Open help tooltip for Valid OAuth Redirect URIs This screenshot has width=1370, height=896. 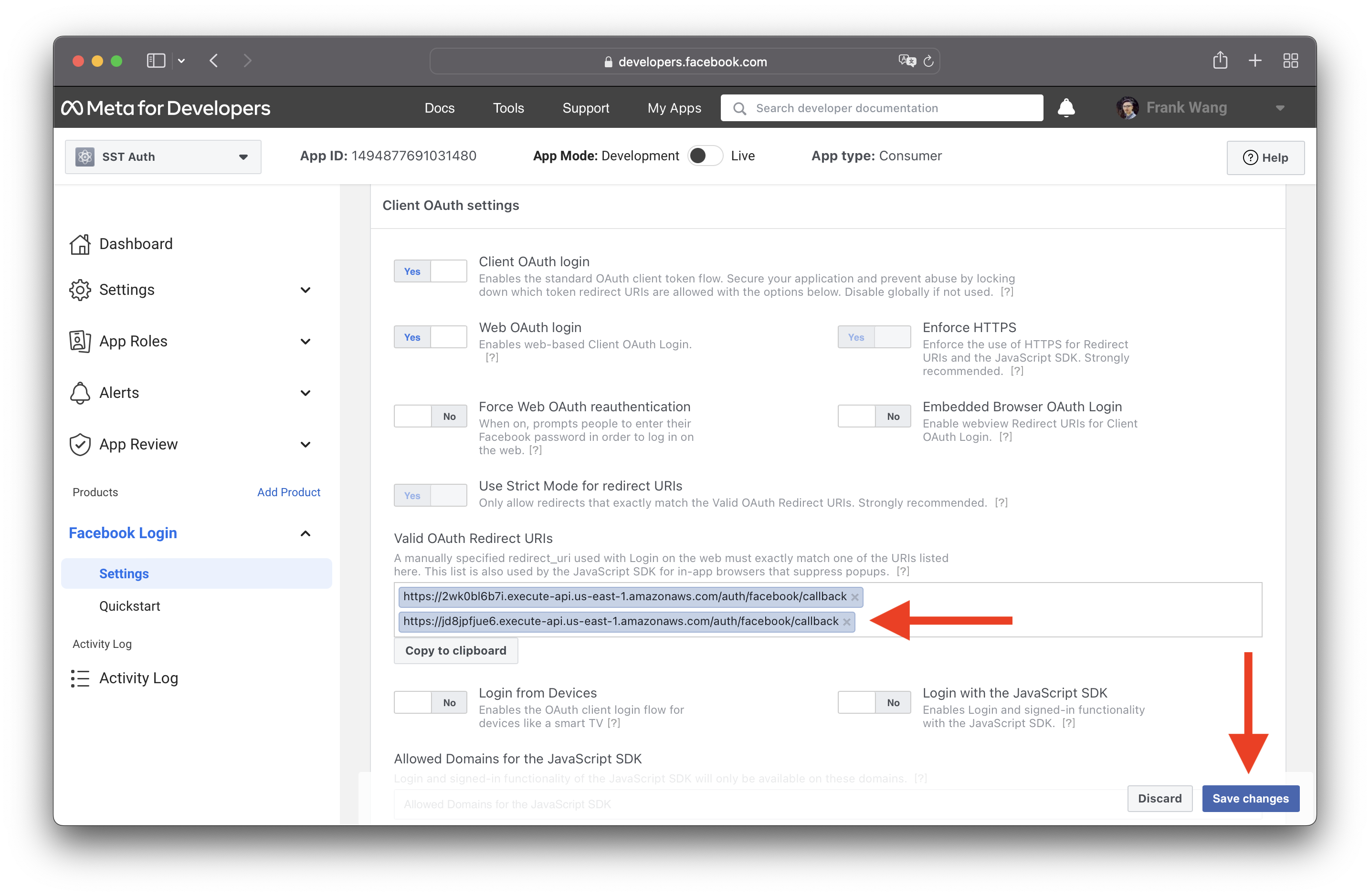coord(903,572)
